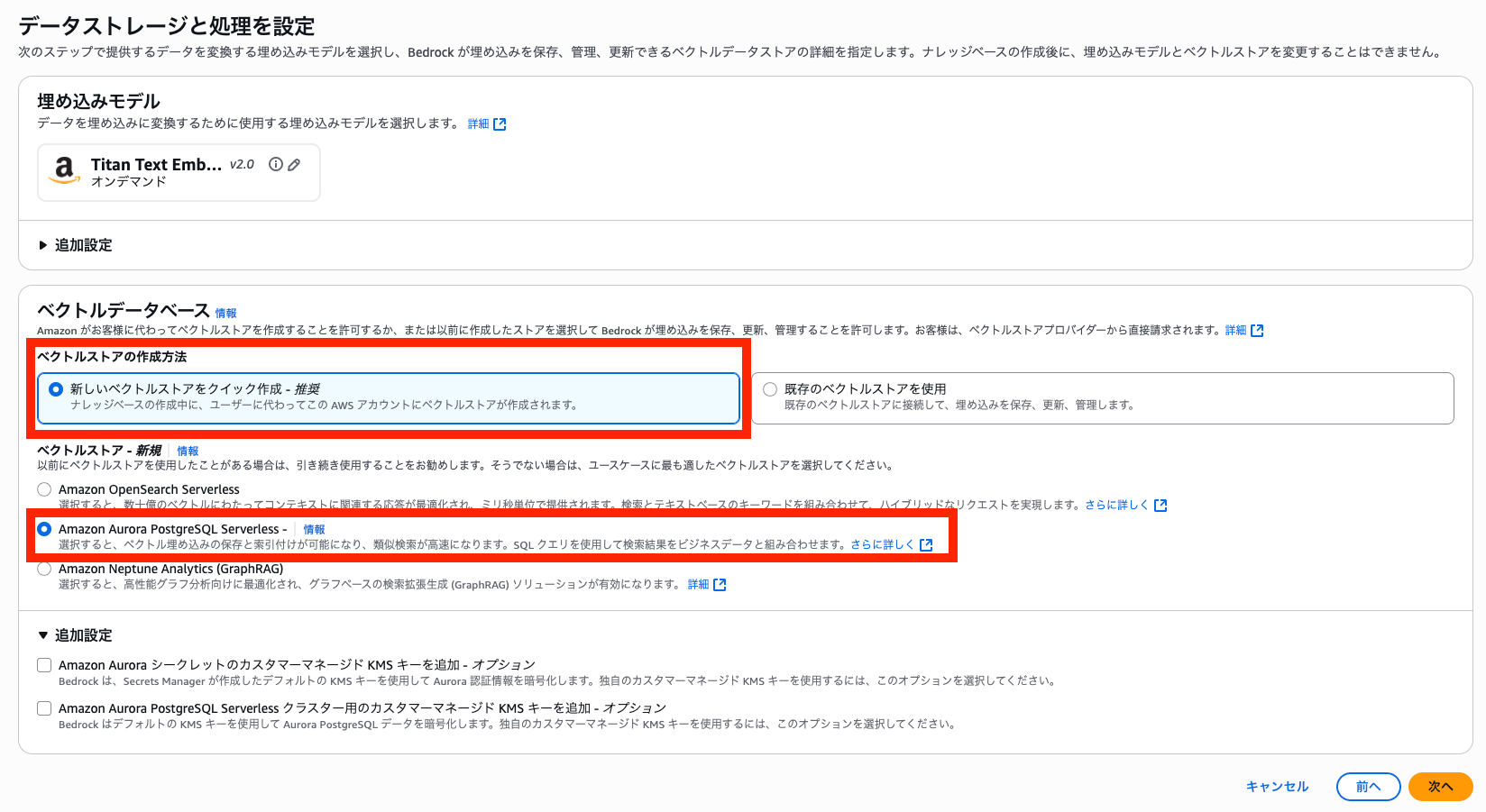
Task: Open the info icon beside Titan Text Embeddings v2.0
Action: pos(276,164)
